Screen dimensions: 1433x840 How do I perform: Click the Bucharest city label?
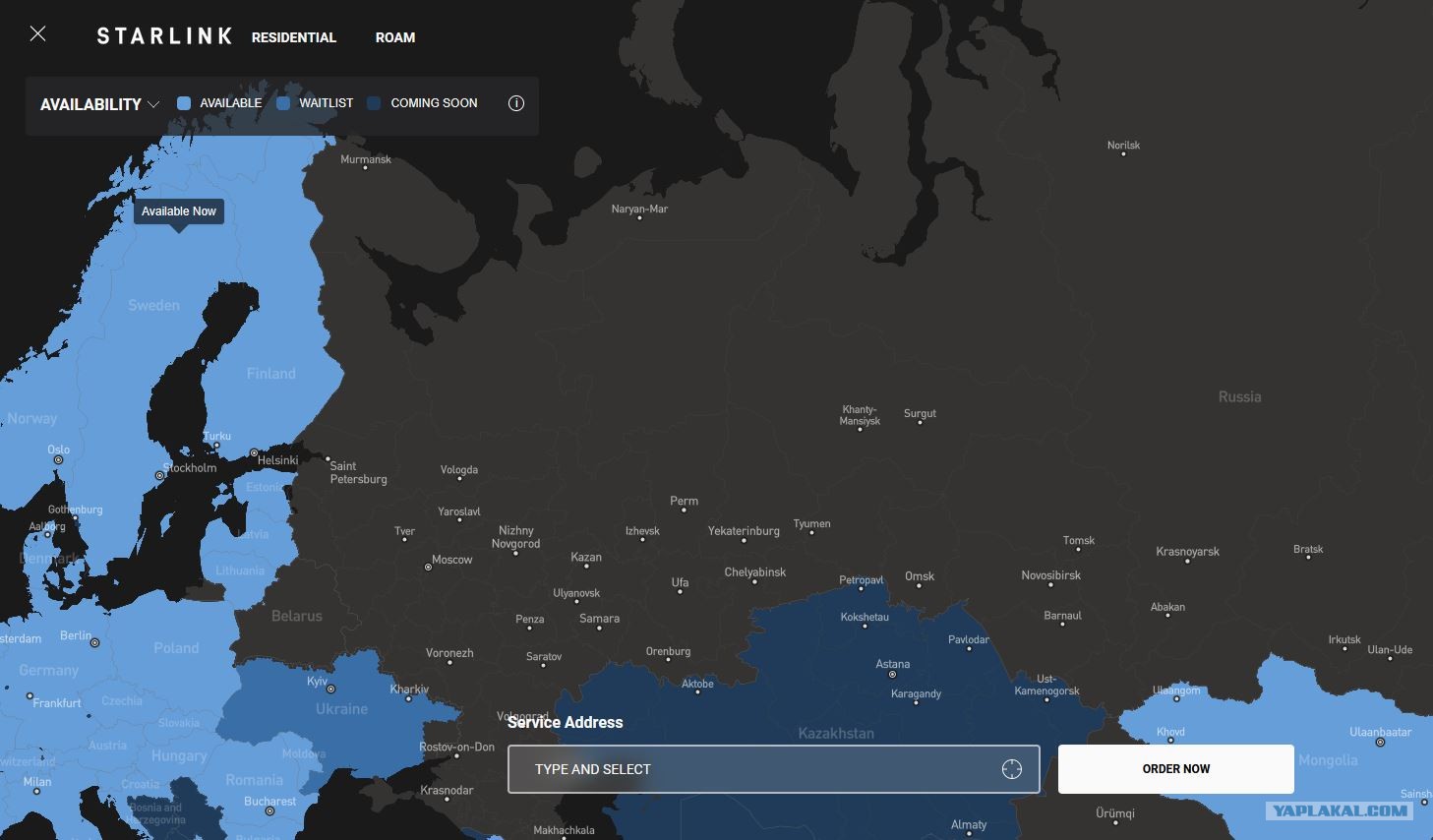(269, 802)
